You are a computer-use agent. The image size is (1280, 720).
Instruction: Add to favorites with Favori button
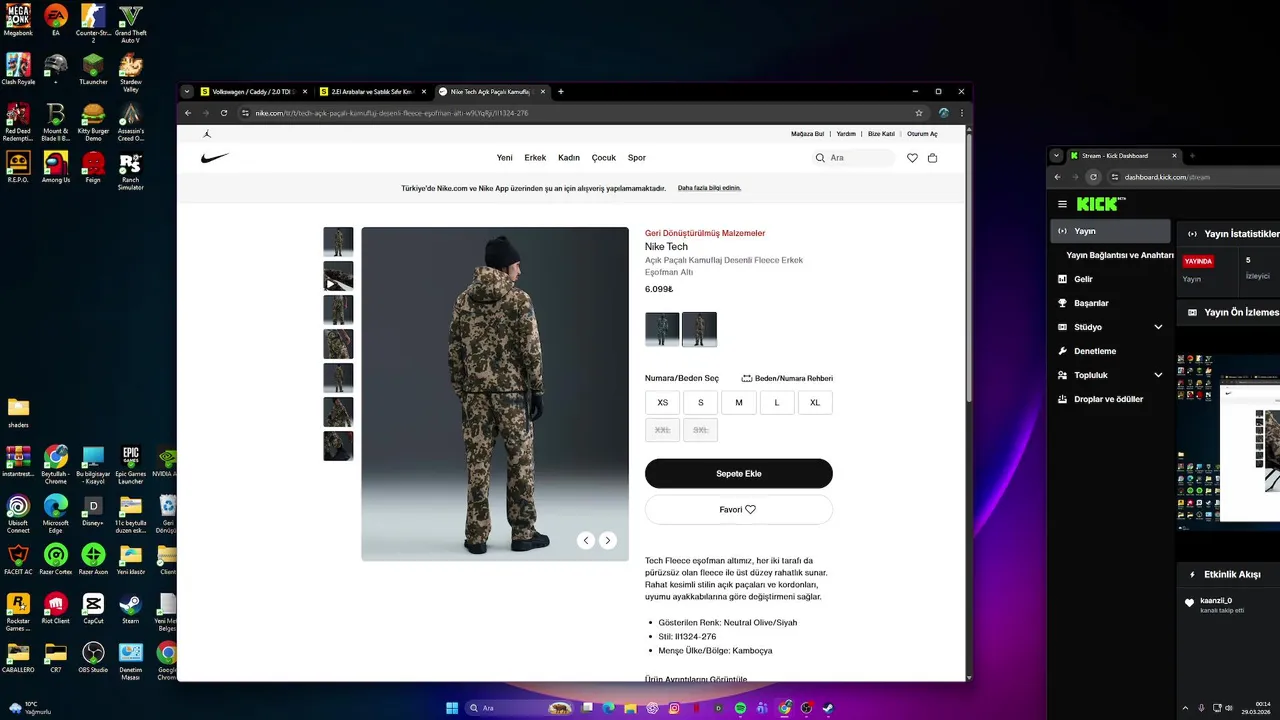pyautogui.click(x=739, y=509)
